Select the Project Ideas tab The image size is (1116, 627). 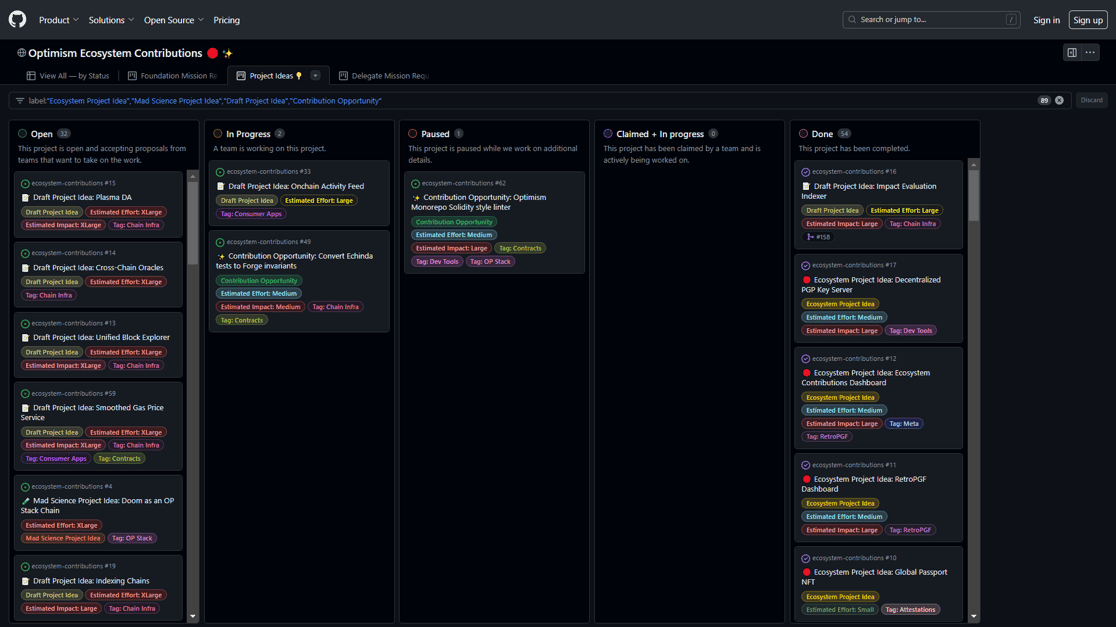pos(270,75)
